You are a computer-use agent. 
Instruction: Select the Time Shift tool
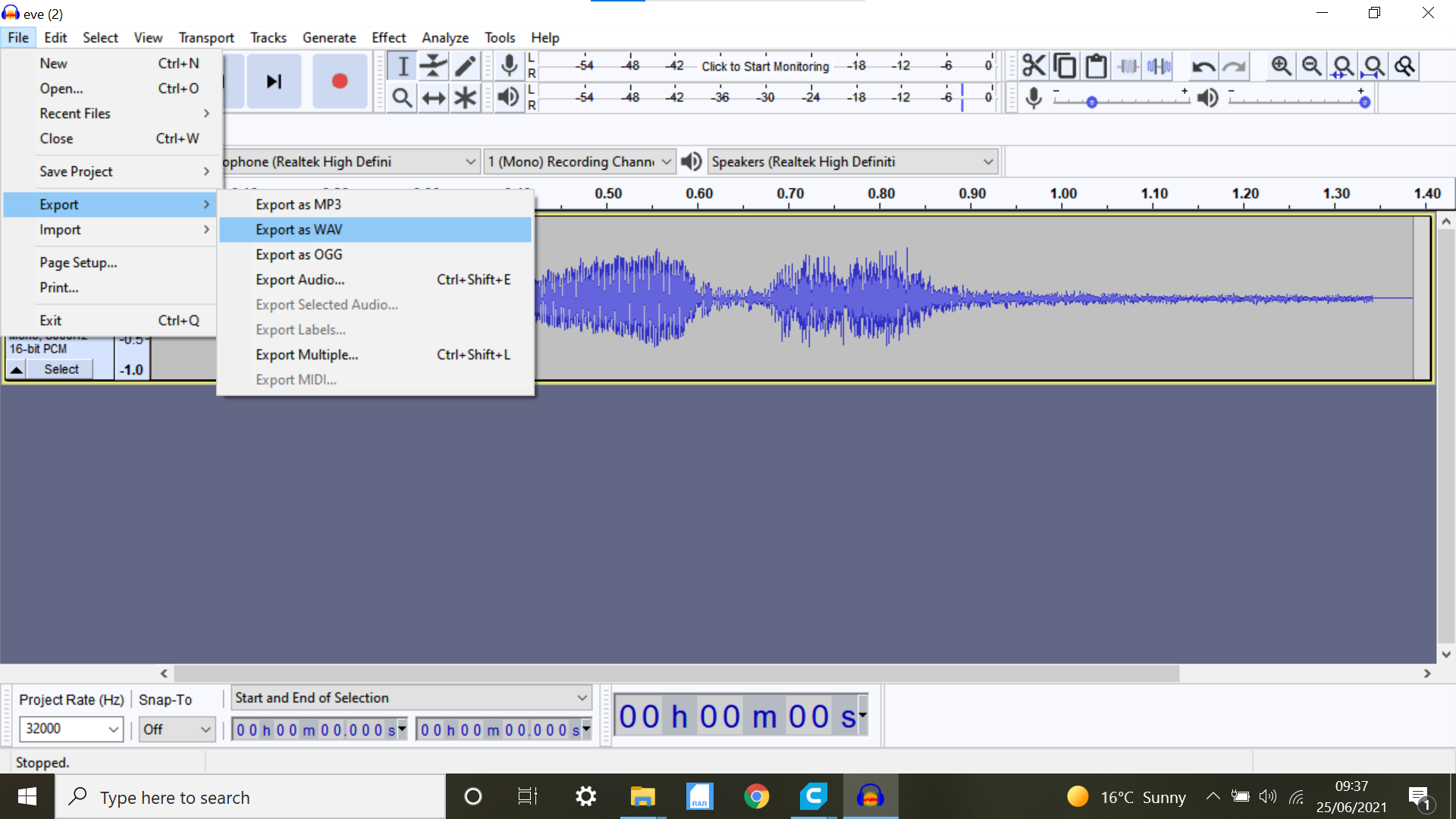(x=434, y=98)
